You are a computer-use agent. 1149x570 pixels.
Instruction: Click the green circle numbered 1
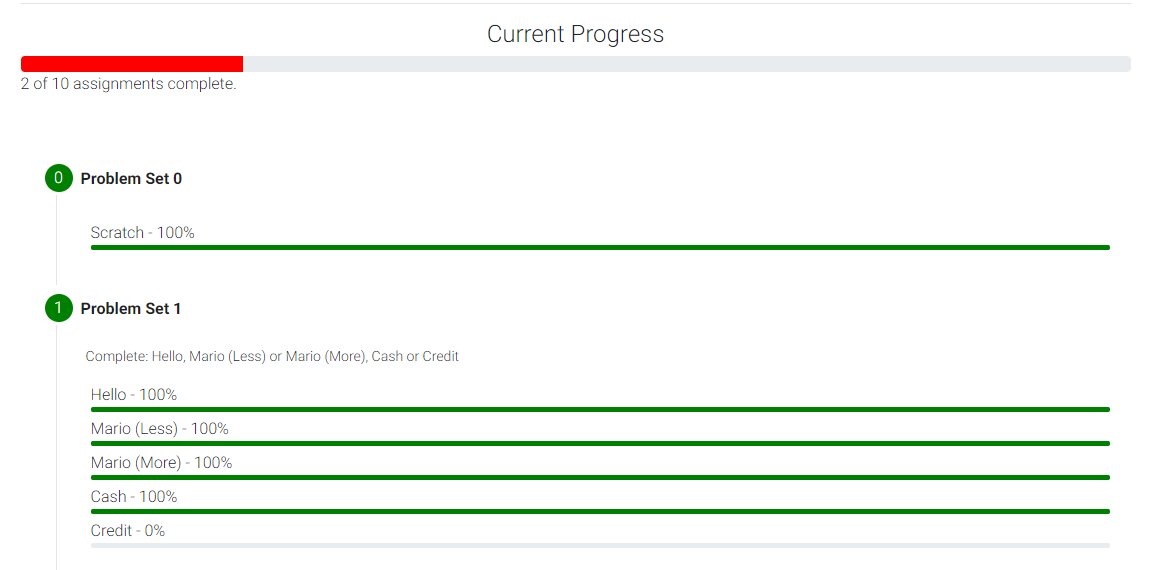(x=58, y=308)
